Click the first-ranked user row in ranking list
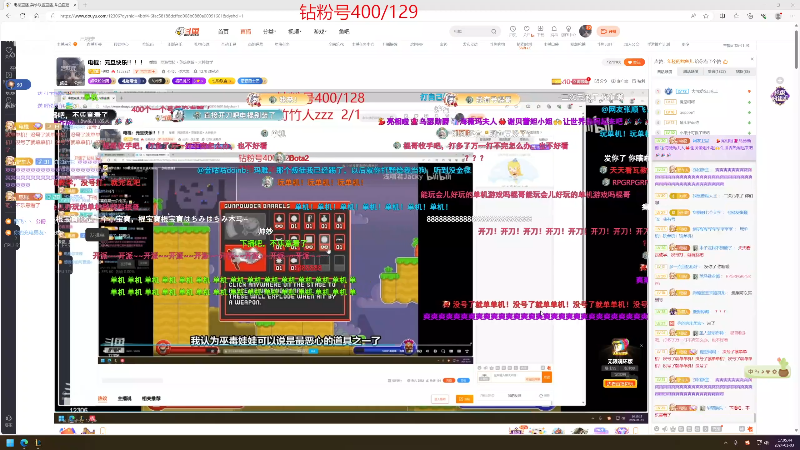The height and width of the screenshot is (450, 800). [703, 91]
